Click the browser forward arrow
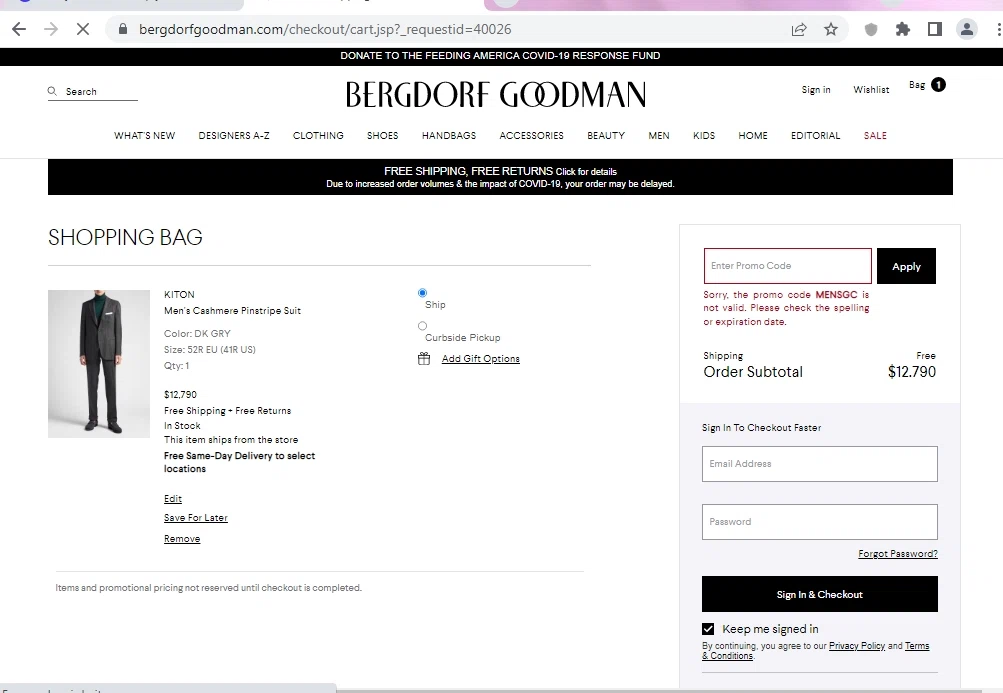The height and width of the screenshot is (693, 1003). 51,29
